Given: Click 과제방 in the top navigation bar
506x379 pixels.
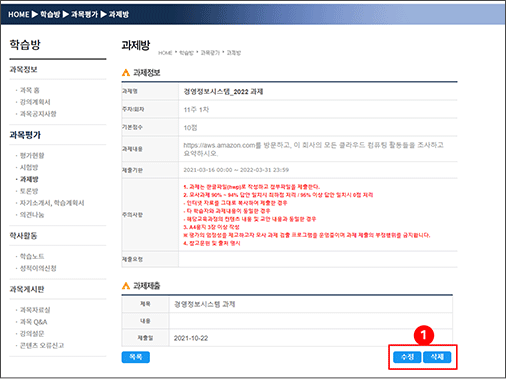Looking at the screenshot, I should [119, 14].
